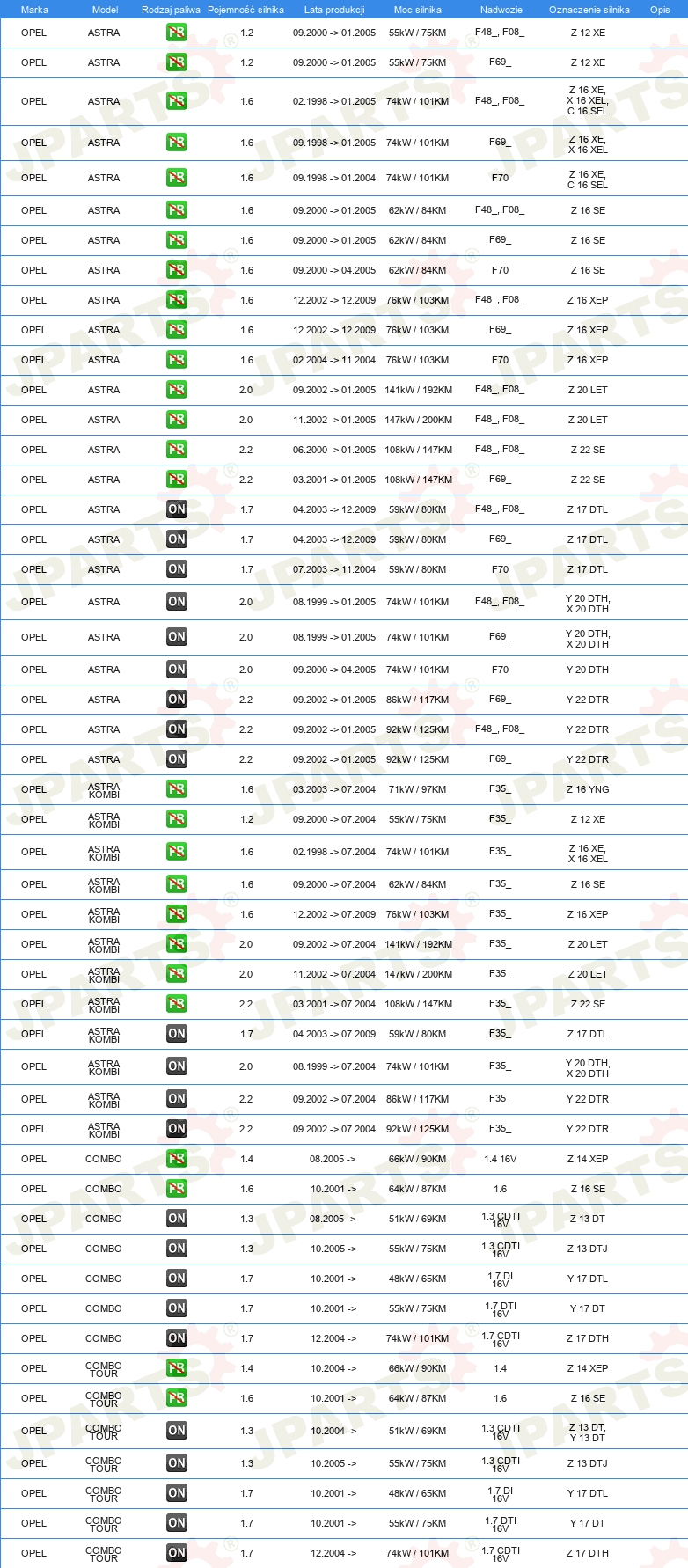688x1568 pixels.
Task: Click the '71kW / 97KM' power cell
Action: click(418, 789)
